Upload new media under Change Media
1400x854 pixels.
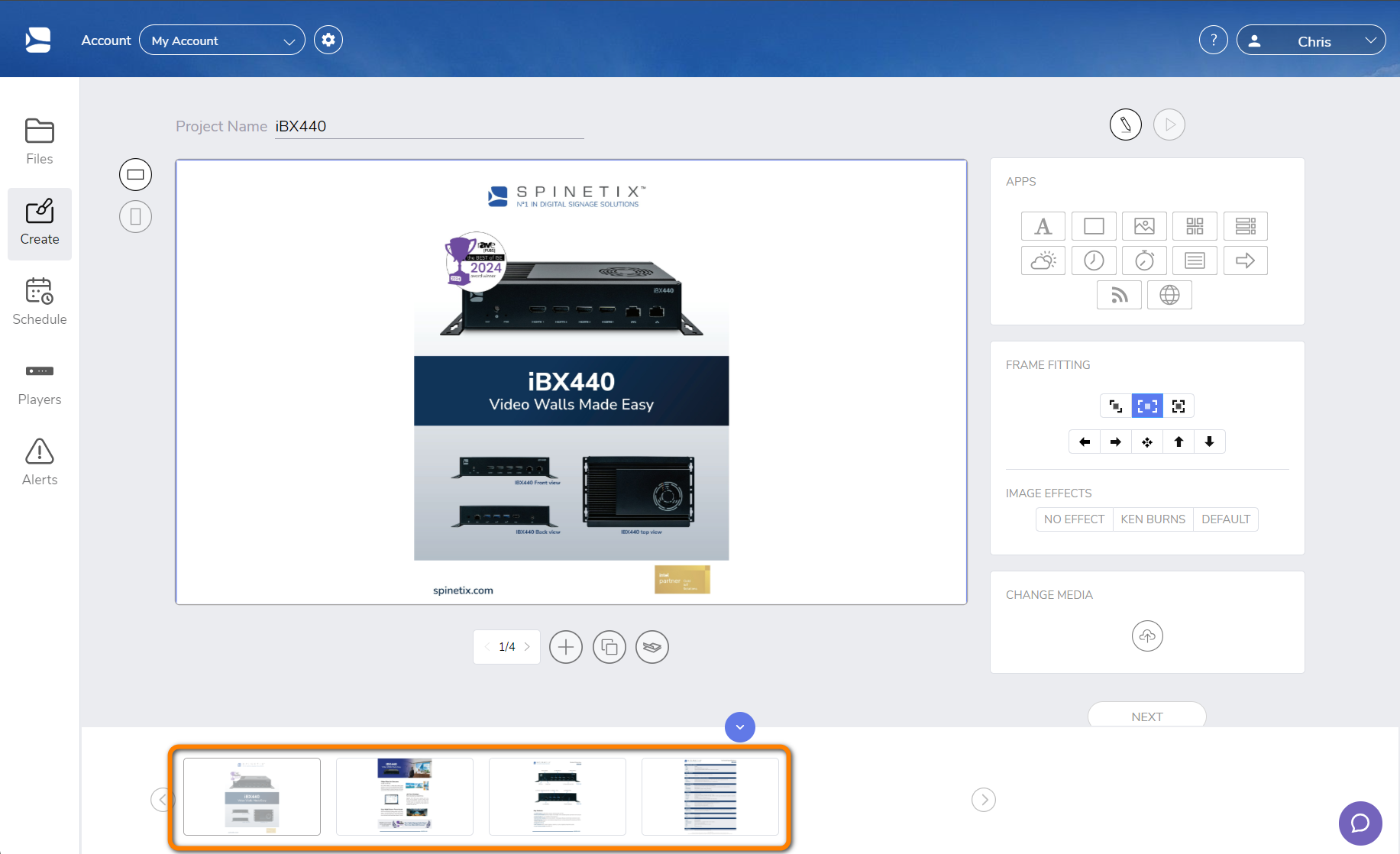[x=1147, y=636]
